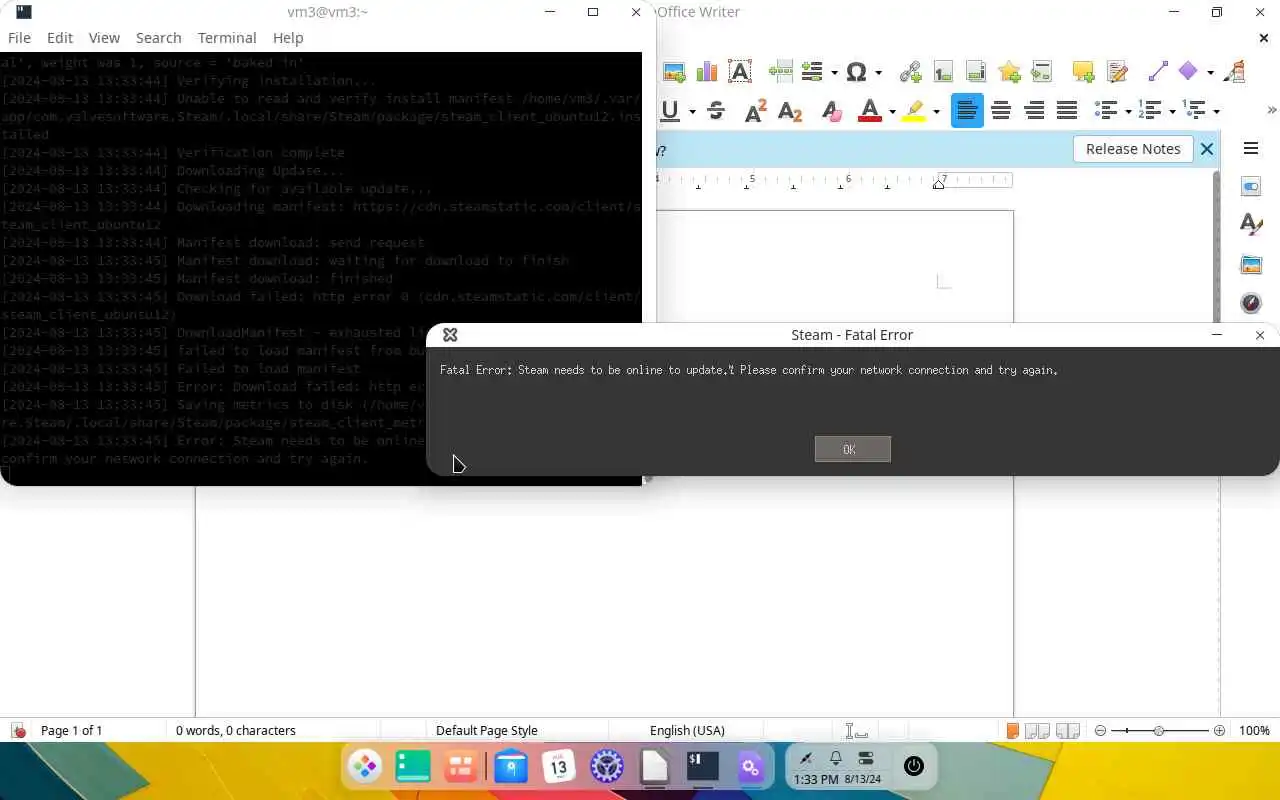The height and width of the screenshot is (800, 1280).
Task: Click the Insert Chart icon in Writer
Action: (707, 72)
